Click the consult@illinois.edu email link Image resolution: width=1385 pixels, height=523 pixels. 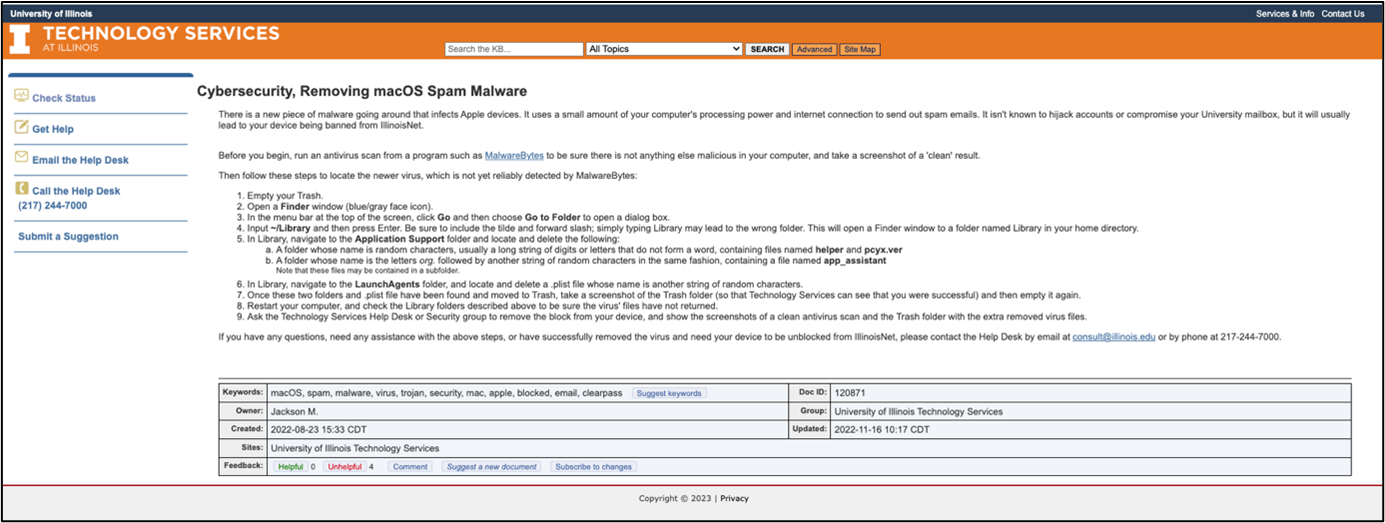(x=1114, y=337)
